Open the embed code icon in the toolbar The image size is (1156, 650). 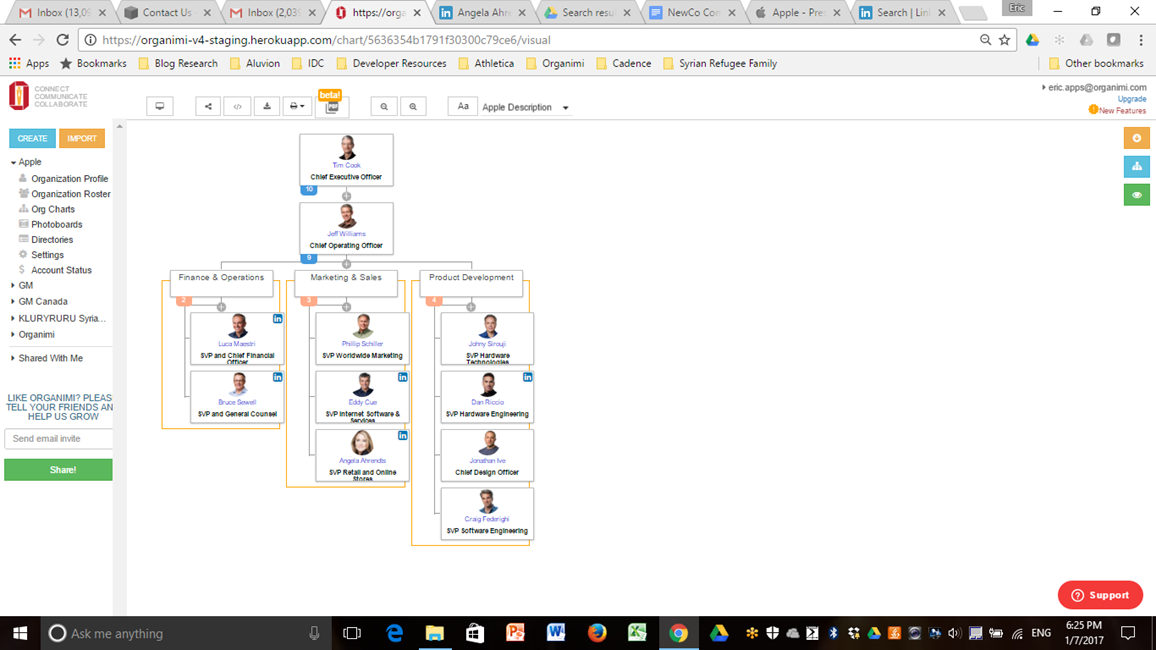237,107
